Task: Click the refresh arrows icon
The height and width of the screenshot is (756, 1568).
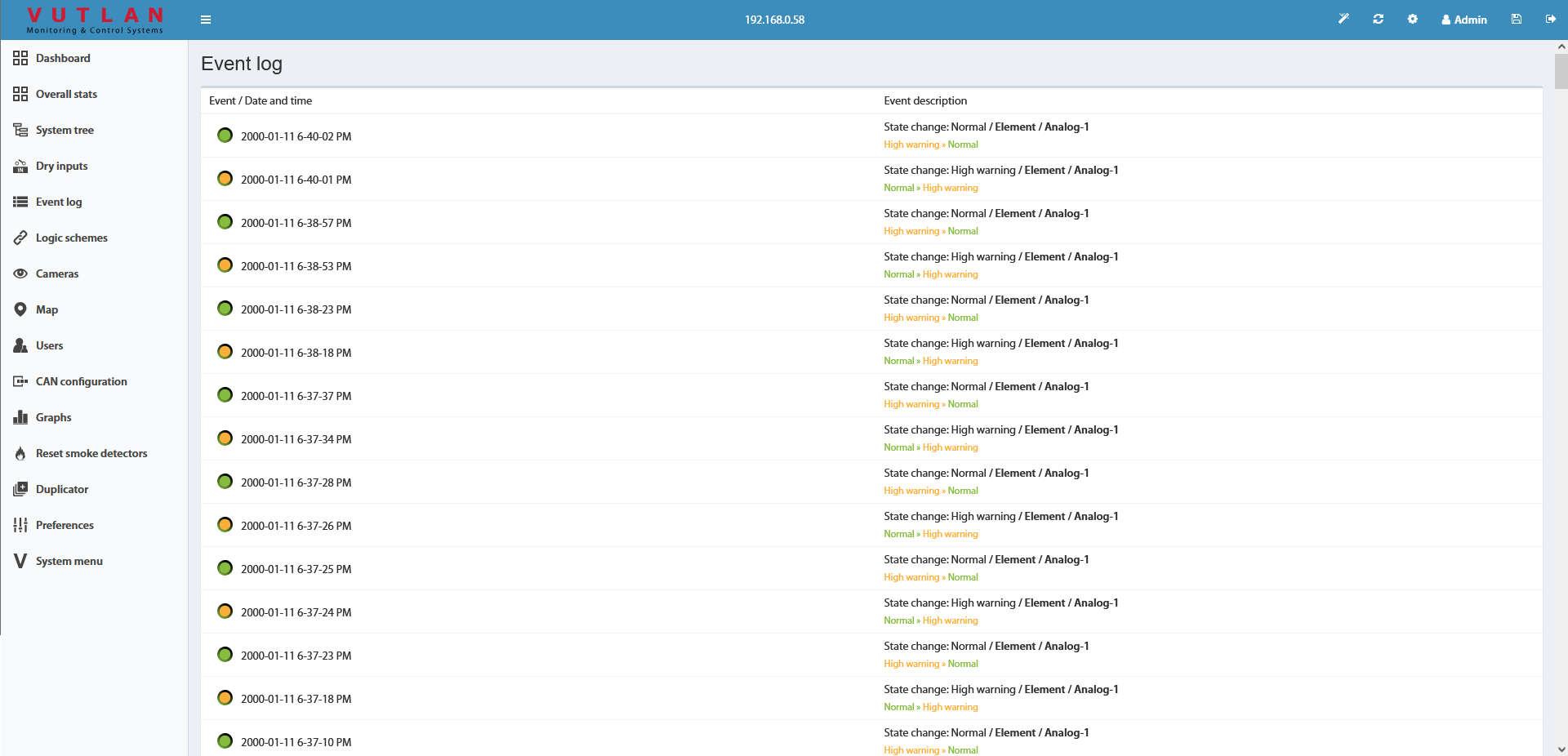Action: (1379, 19)
